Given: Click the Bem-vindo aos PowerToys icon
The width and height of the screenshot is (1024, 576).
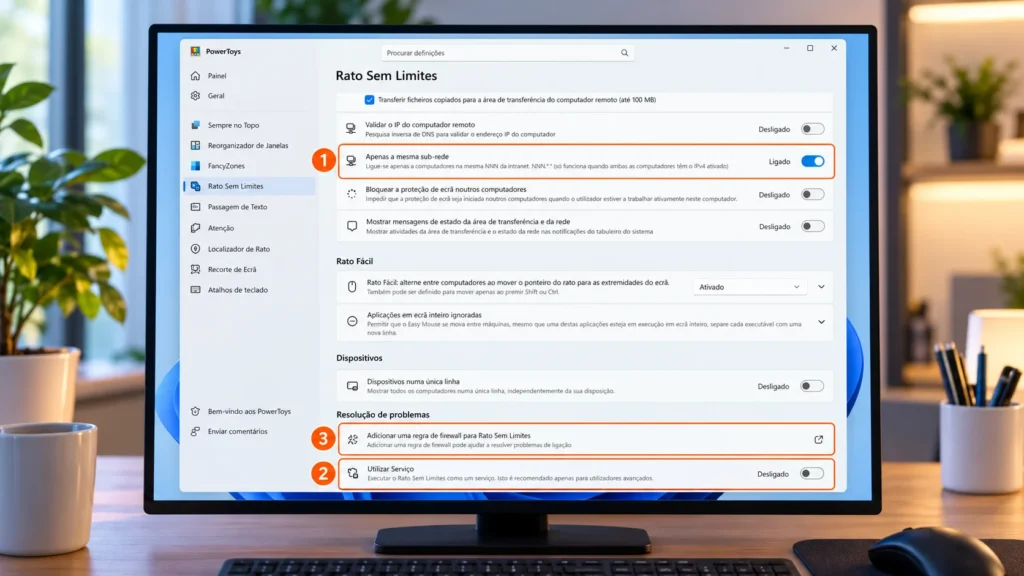Looking at the screenshot, I should click(195, 411).
